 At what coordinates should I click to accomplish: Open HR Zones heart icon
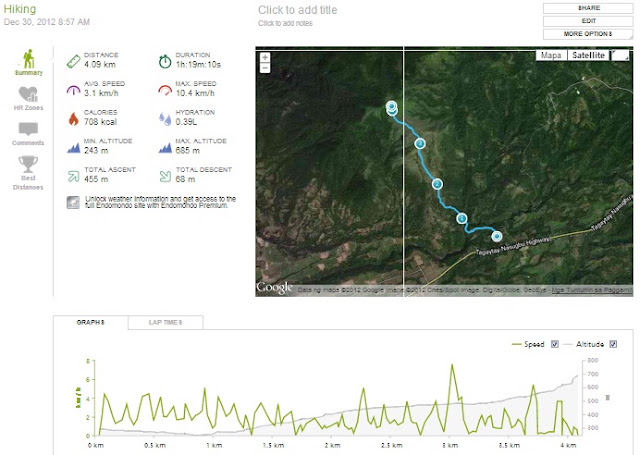tap(28, 94)
